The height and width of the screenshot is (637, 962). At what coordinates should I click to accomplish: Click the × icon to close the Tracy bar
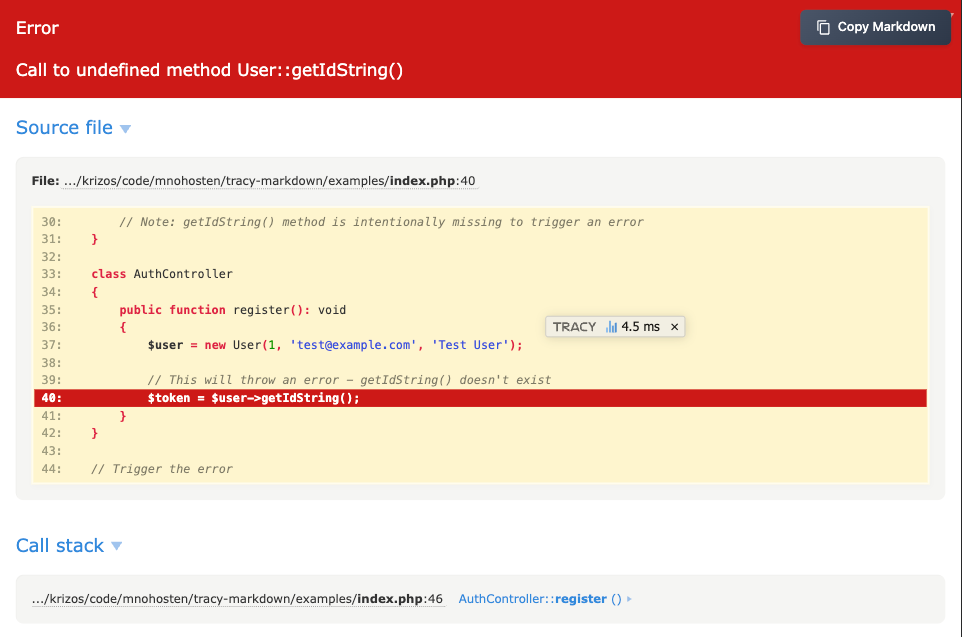tap(675, 326)
